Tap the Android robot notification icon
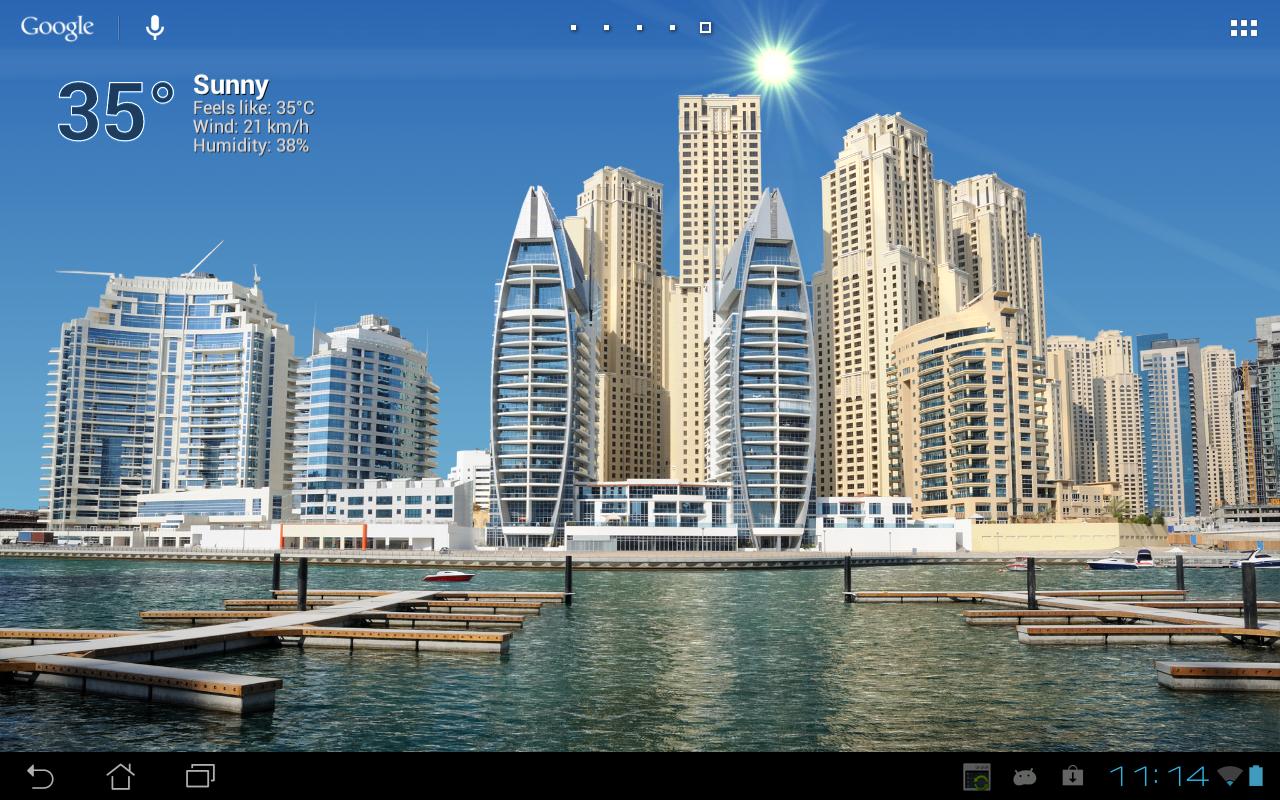The height and width of the screenshot is (800, 1280). (1024, 776)
